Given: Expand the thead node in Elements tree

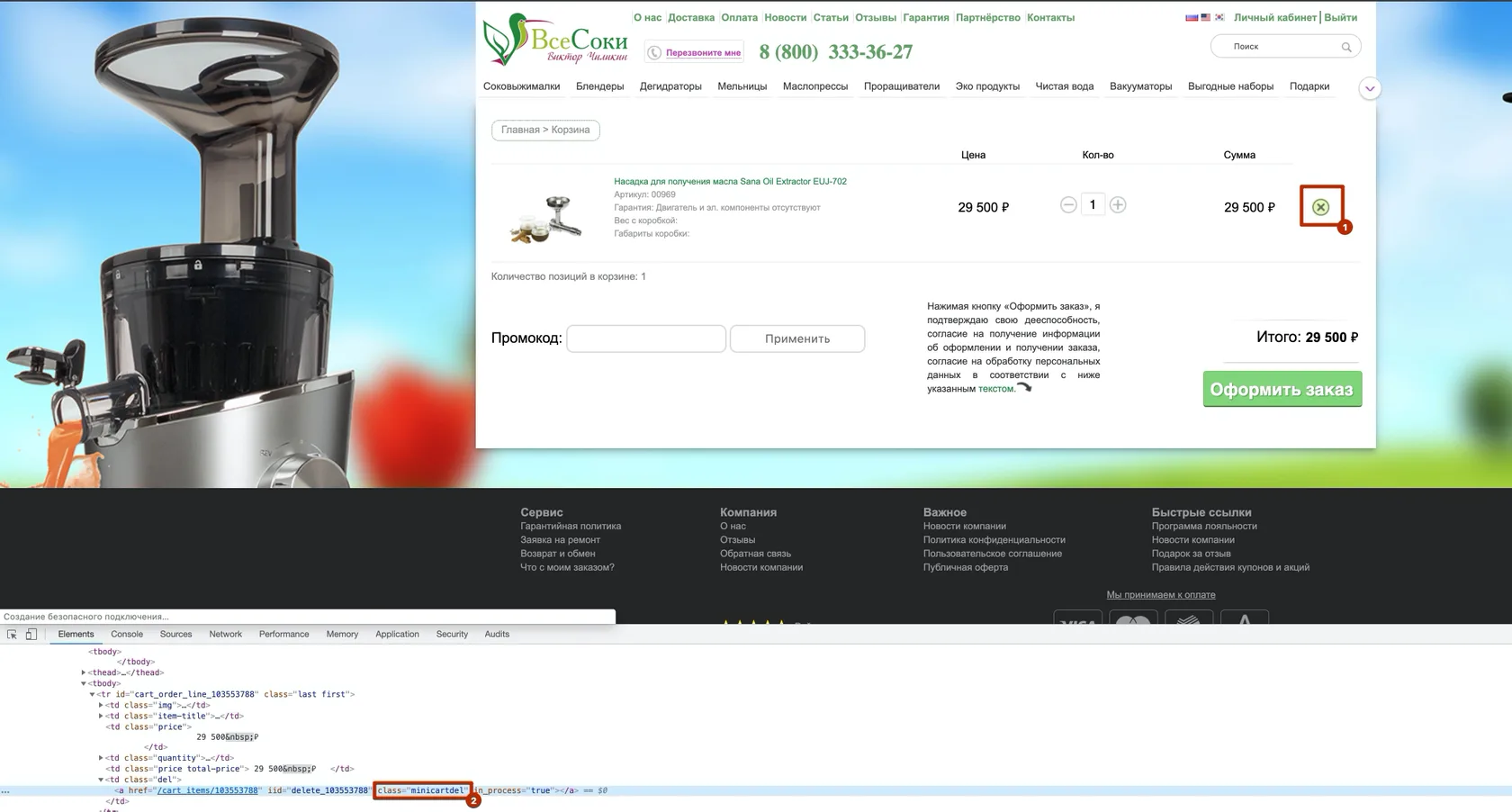Looking at the screenshot, I should (84, 672).
